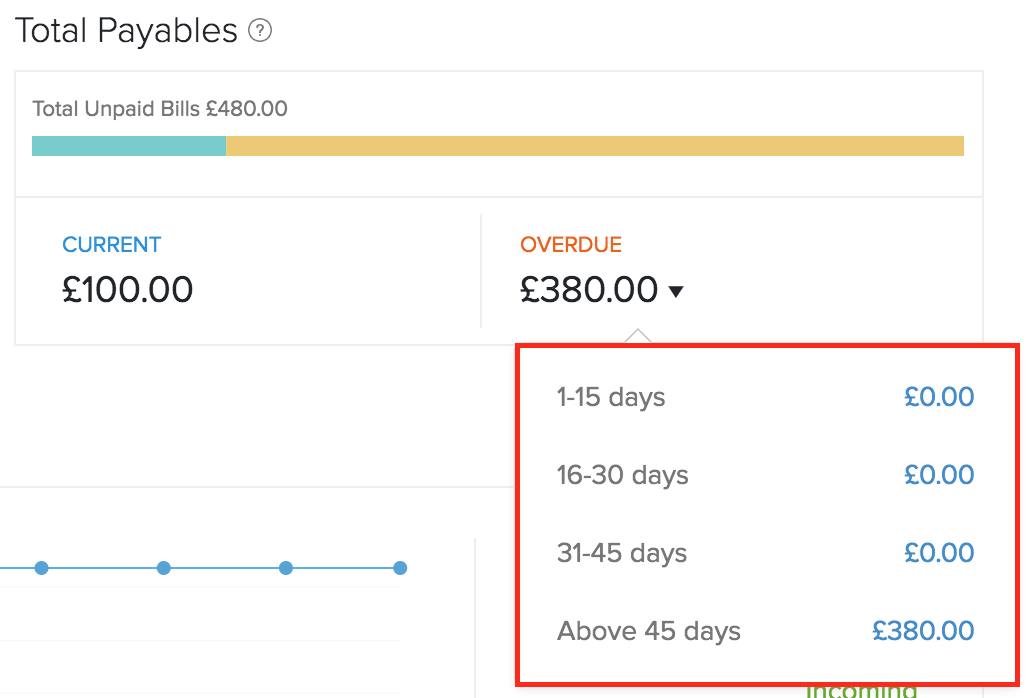Screen dimensions: 1034x698
Task: Open the £100.00 current payables amount
Action: [x=127, y=290]
